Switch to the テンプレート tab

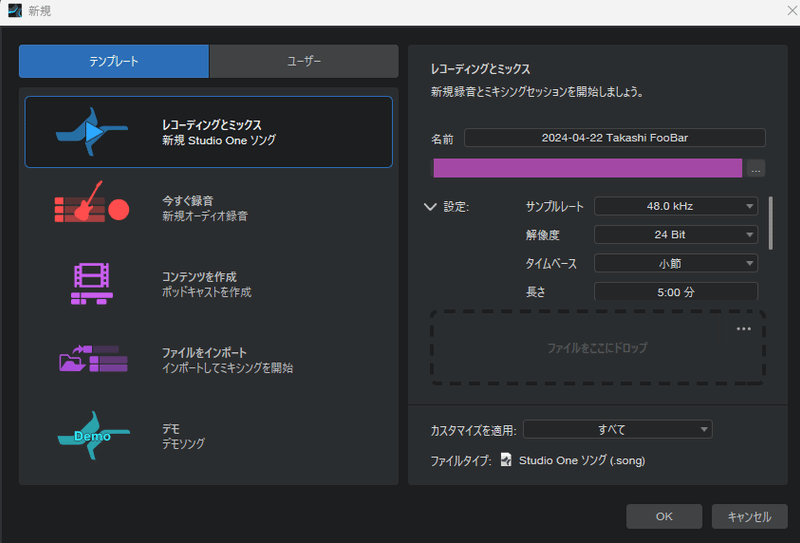coord(114,61)
